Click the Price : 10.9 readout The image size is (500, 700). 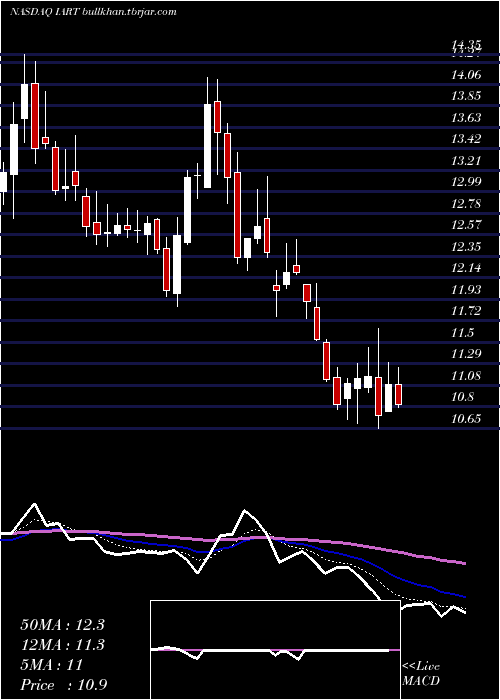63,685
